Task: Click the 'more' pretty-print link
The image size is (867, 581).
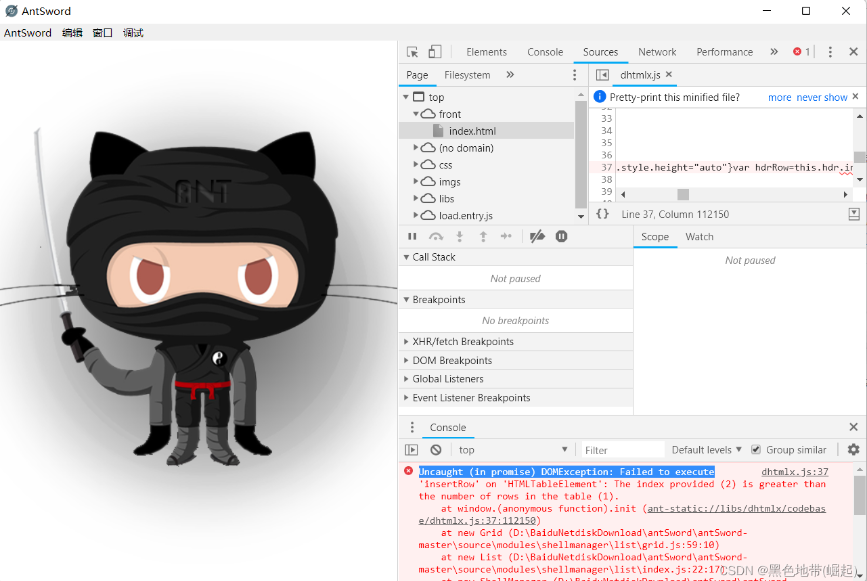Action: 779,97
